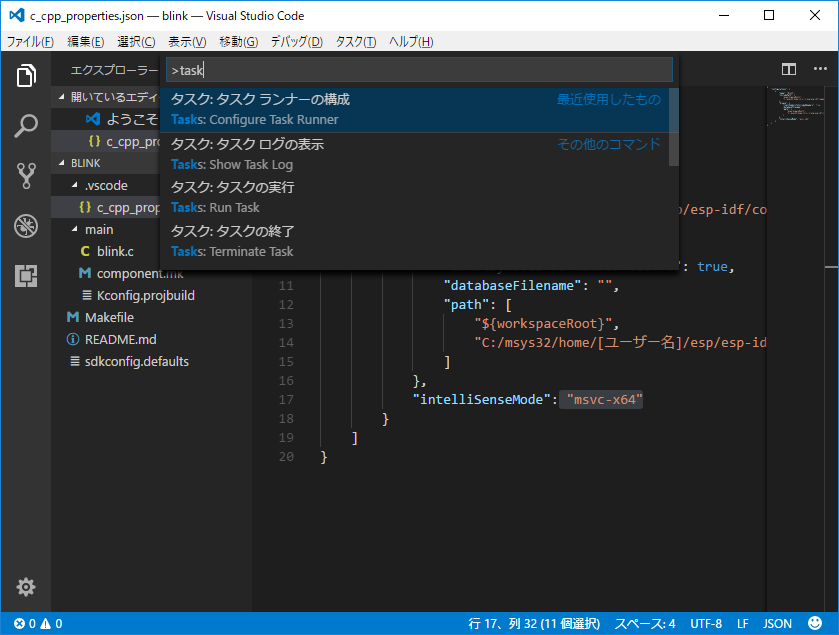The height and width of the screenshot is (635, 839).
Task: Click the "path" key on line 12
Action: tap(466, 305)
